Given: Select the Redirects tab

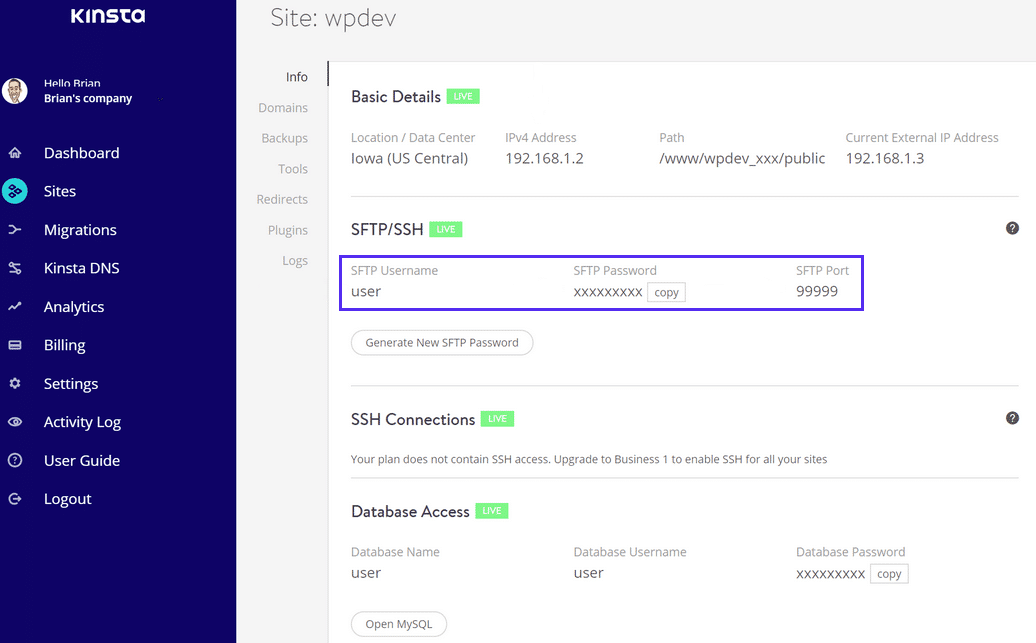Looking at the screenshot, I should click(x=282, y=199).
